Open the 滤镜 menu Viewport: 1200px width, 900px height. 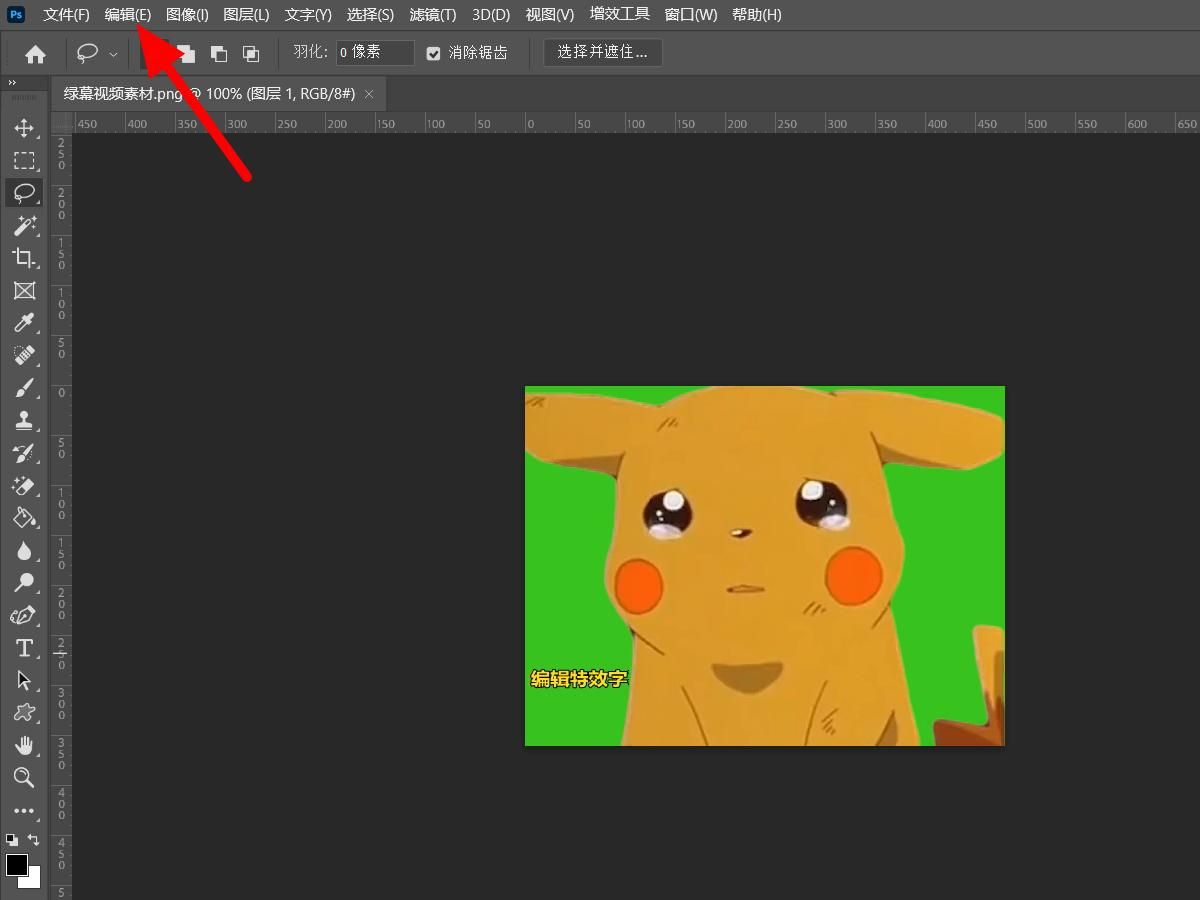(432, 14)
